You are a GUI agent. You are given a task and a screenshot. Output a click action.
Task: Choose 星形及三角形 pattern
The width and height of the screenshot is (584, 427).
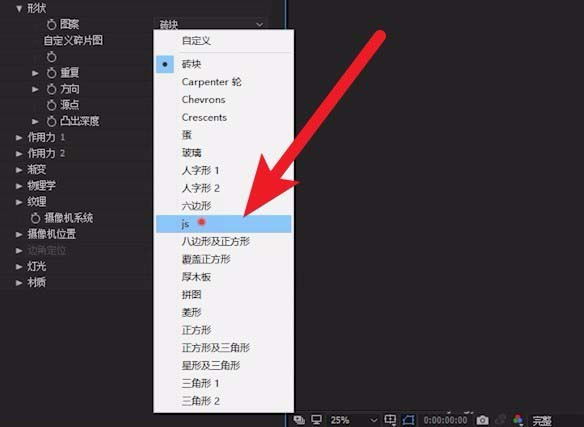(223, 366)
